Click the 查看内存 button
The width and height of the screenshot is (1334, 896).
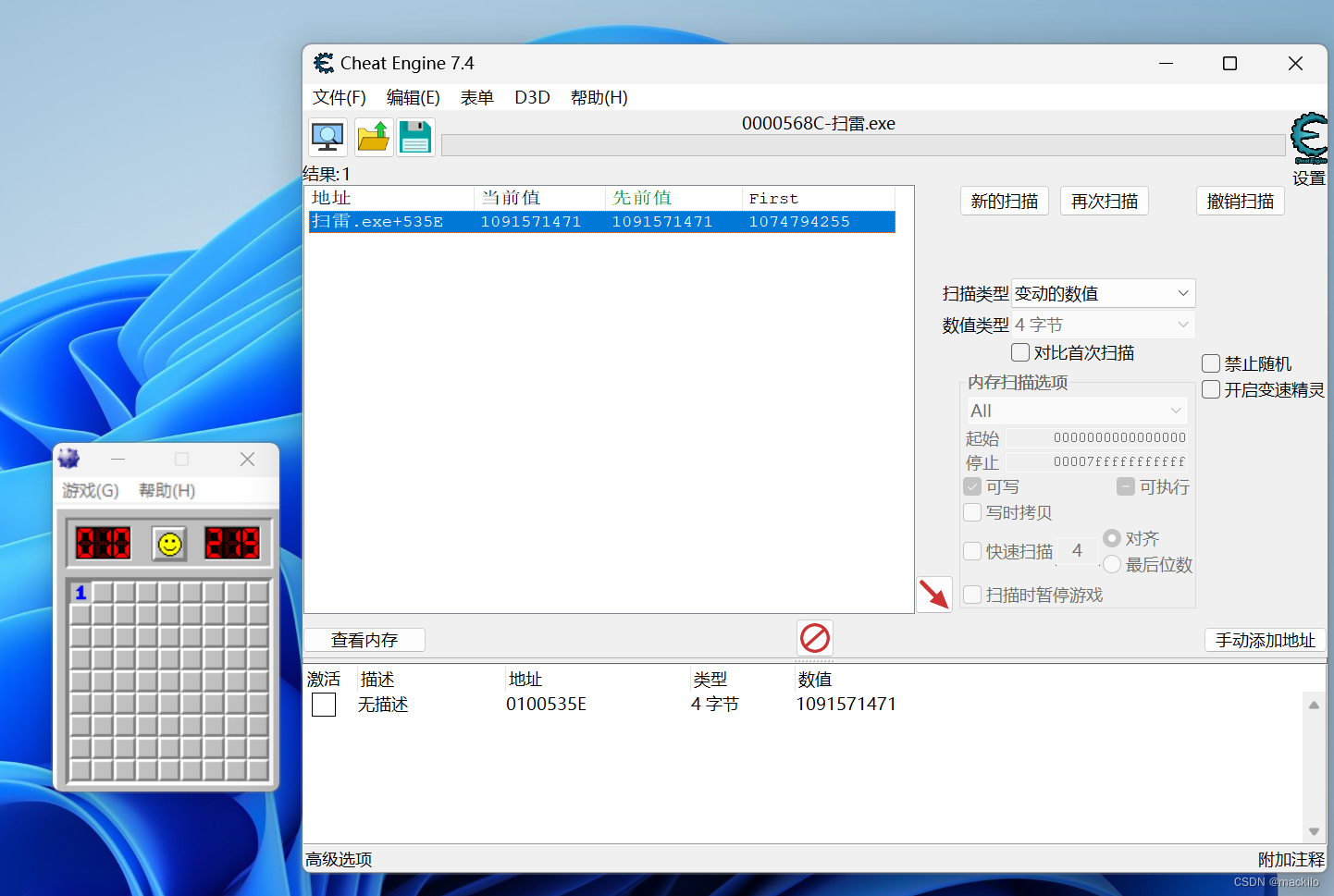[364, 640]
